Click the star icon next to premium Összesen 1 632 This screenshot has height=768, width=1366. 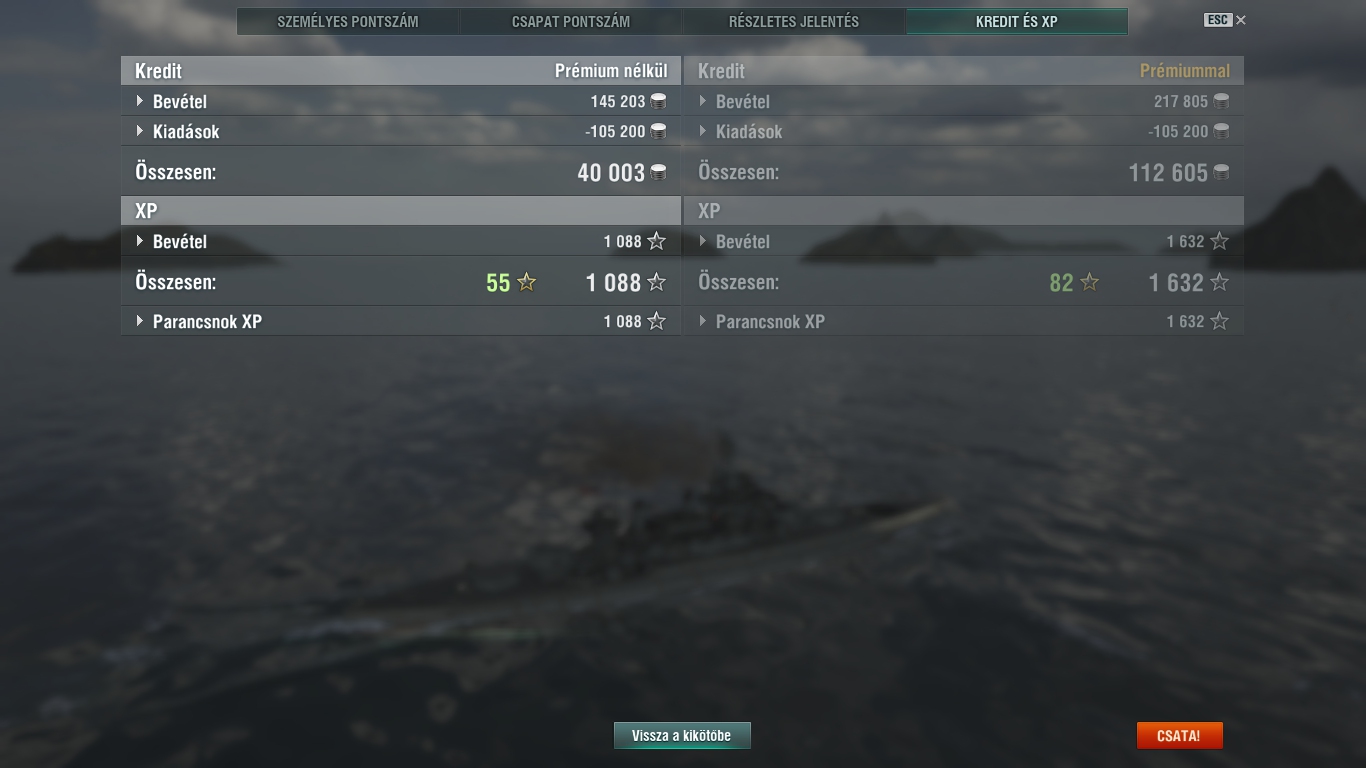tap(1219, 283)
